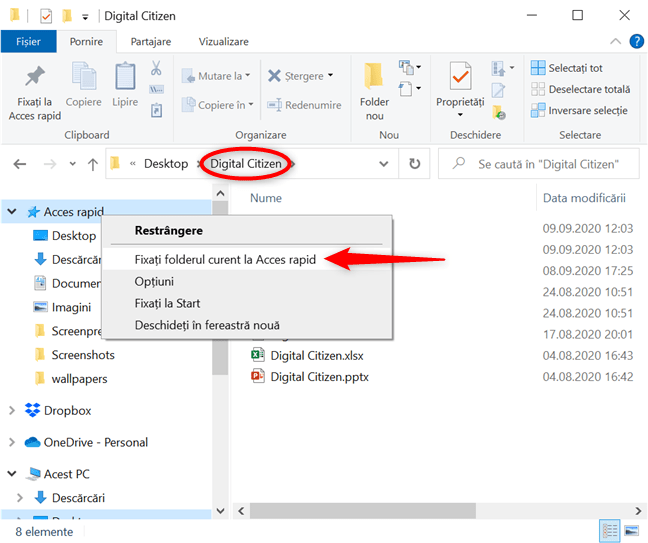Image resolution: width=648 pixels, height=543 pixels.
Task: Click the scissors Cut icon
Action: [156, 68]
